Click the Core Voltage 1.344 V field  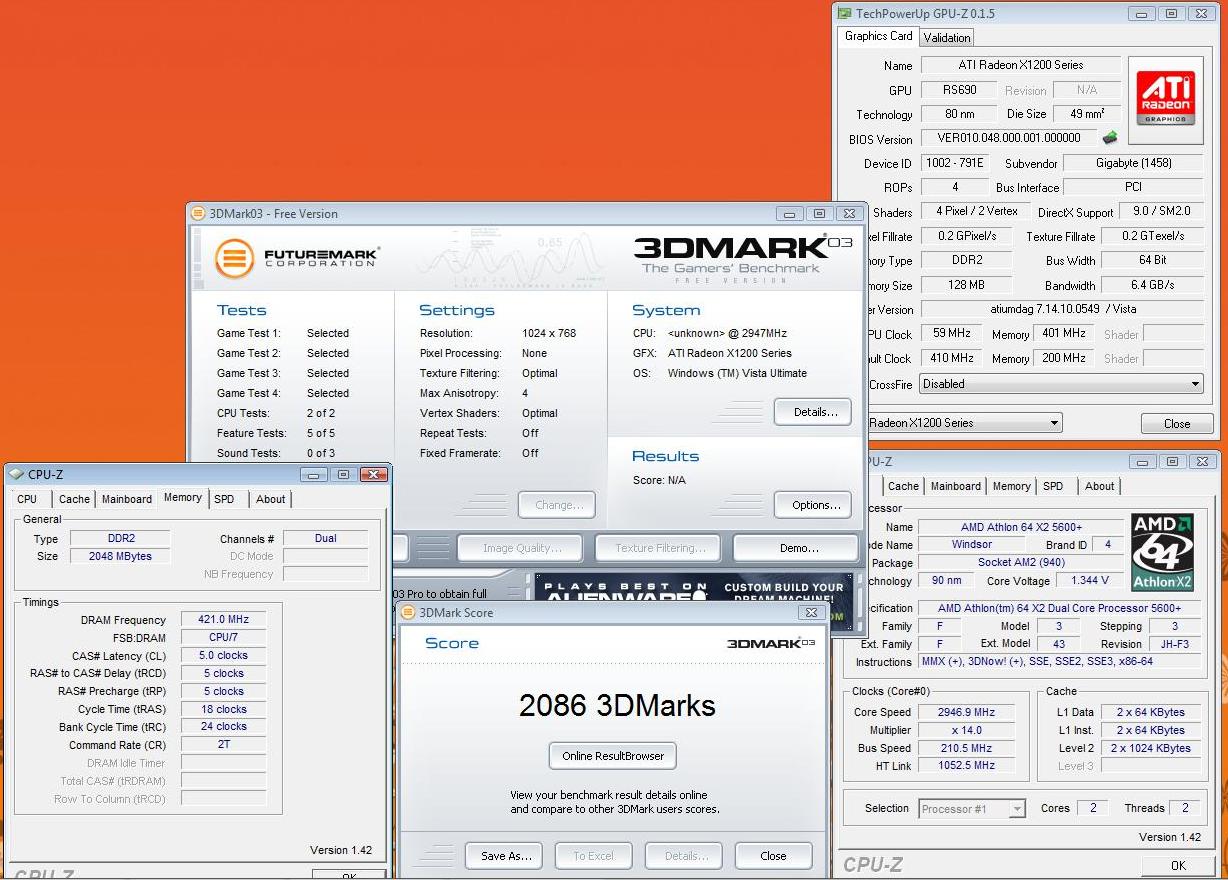click(x=1089, y=581)
